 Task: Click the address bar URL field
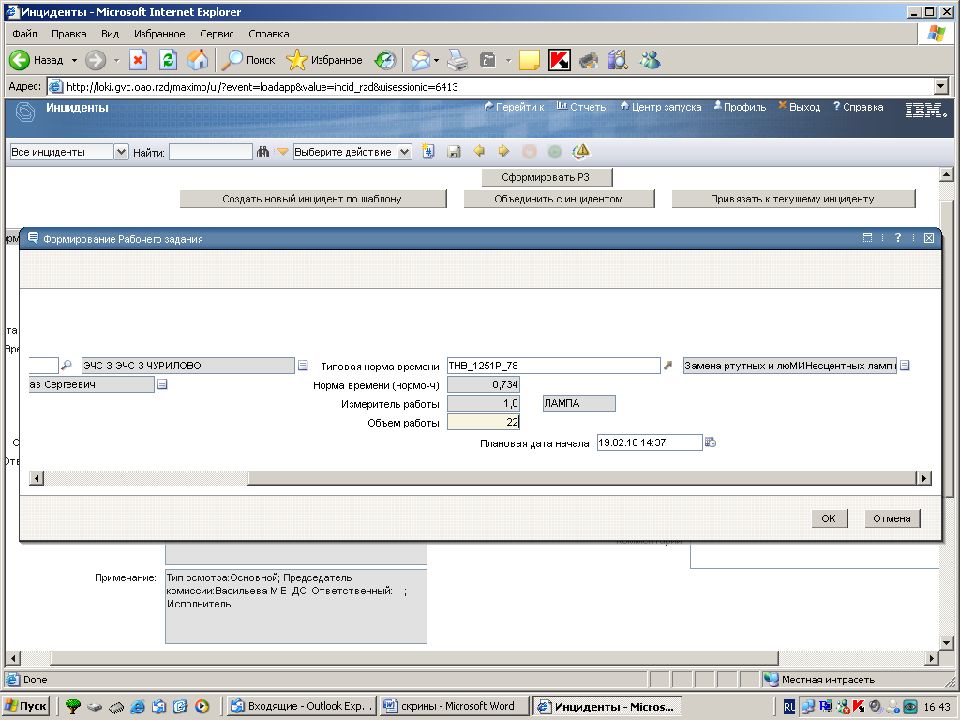(490, 86)
